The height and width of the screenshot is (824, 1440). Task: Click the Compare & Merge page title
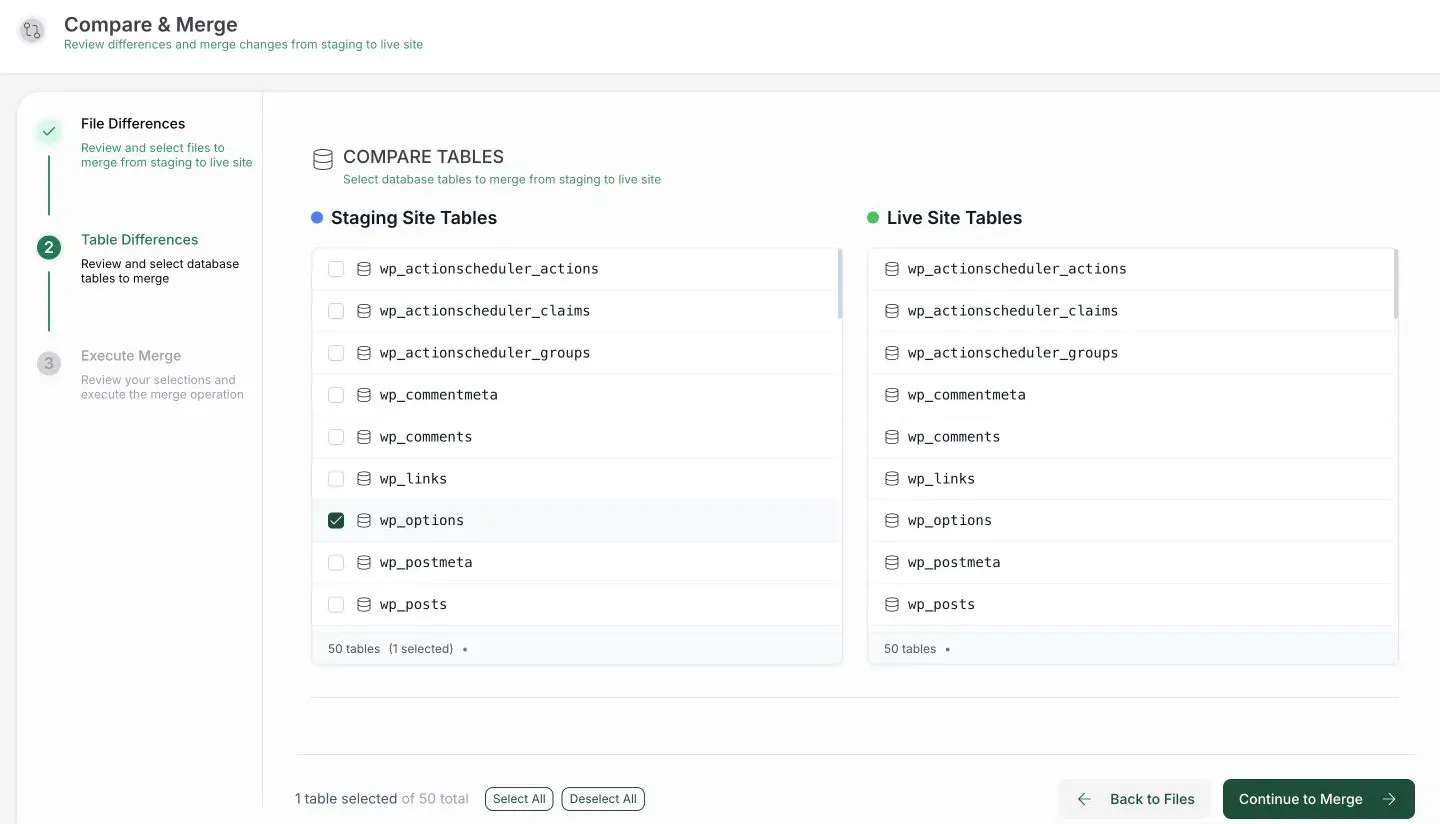tap(151, 24)
